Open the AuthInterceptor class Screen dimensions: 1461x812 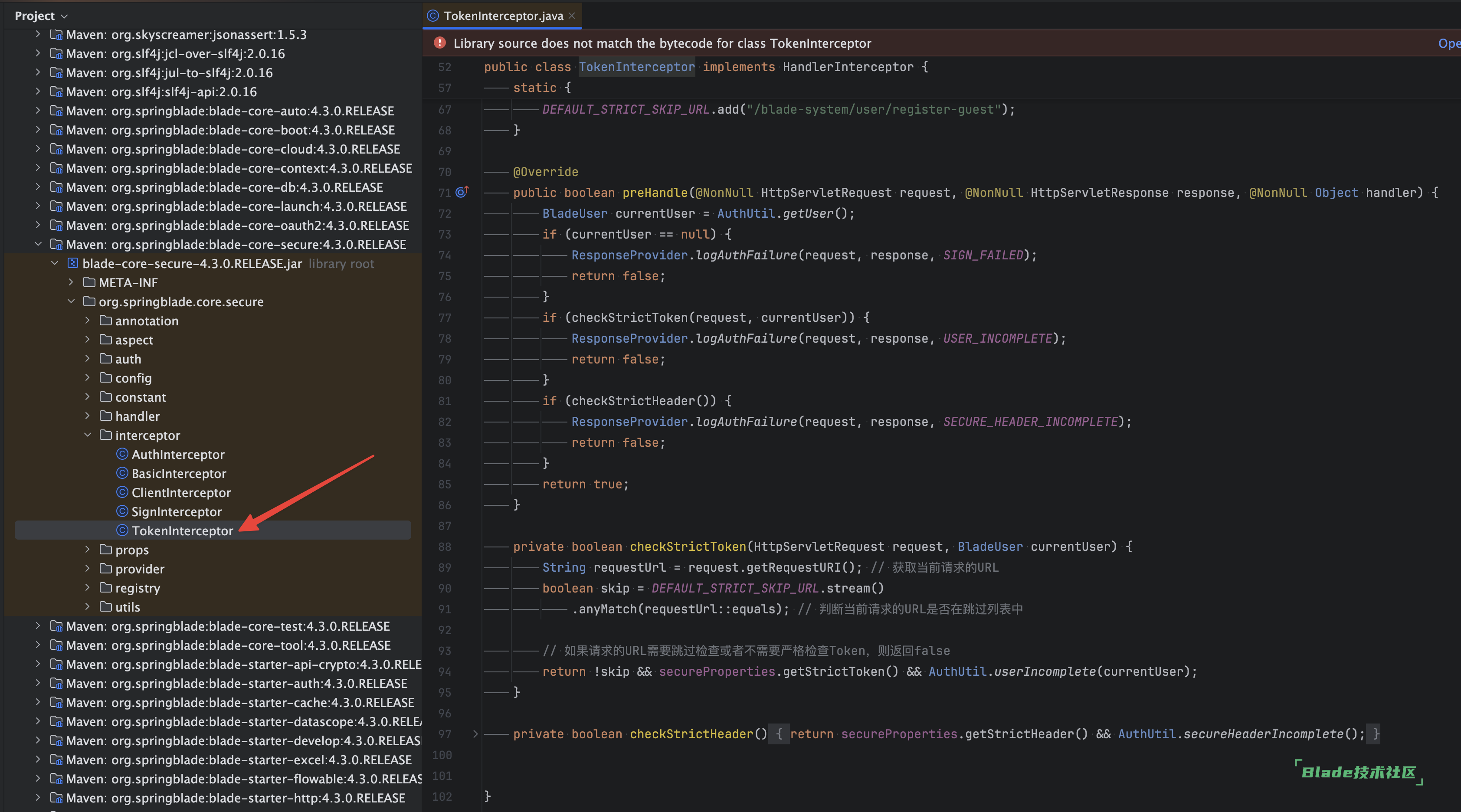[177, 454]
